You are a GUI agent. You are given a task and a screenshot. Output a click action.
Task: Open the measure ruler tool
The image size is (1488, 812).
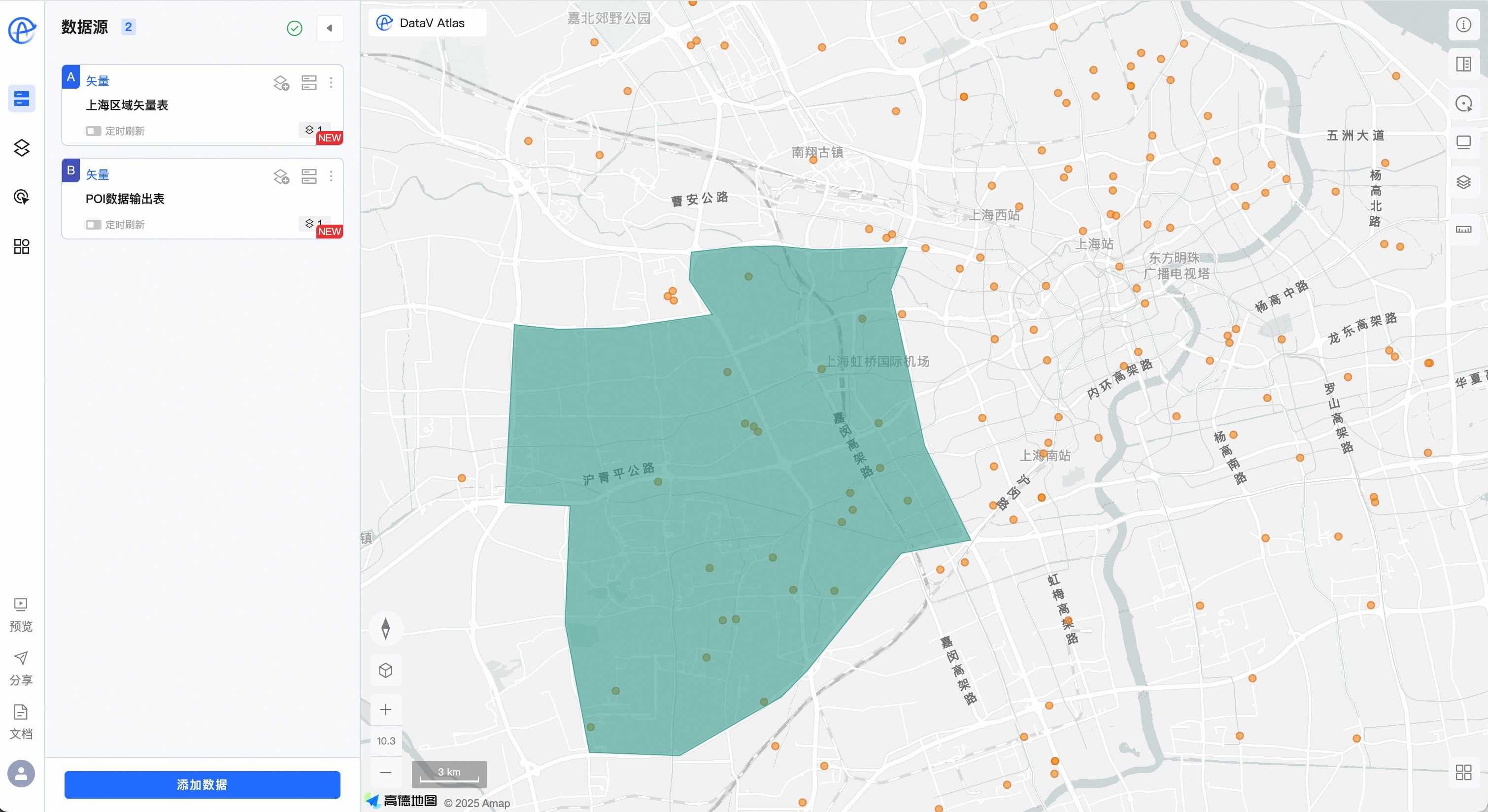point(1463,229)
